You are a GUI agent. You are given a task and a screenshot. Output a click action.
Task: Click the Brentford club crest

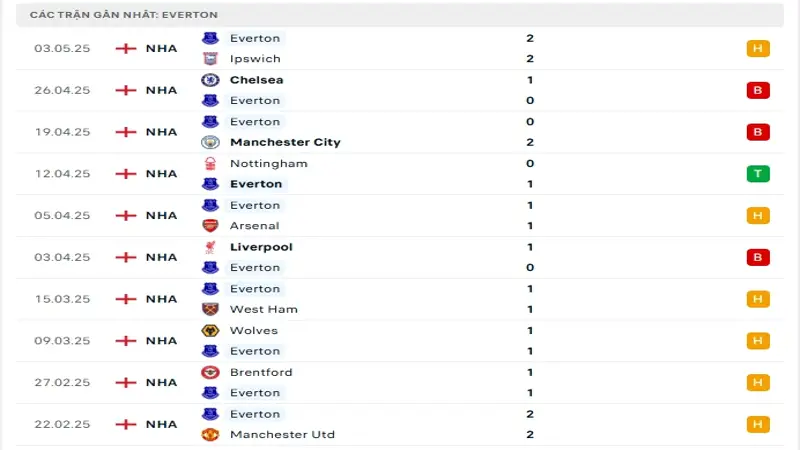[x=210, y=372]
